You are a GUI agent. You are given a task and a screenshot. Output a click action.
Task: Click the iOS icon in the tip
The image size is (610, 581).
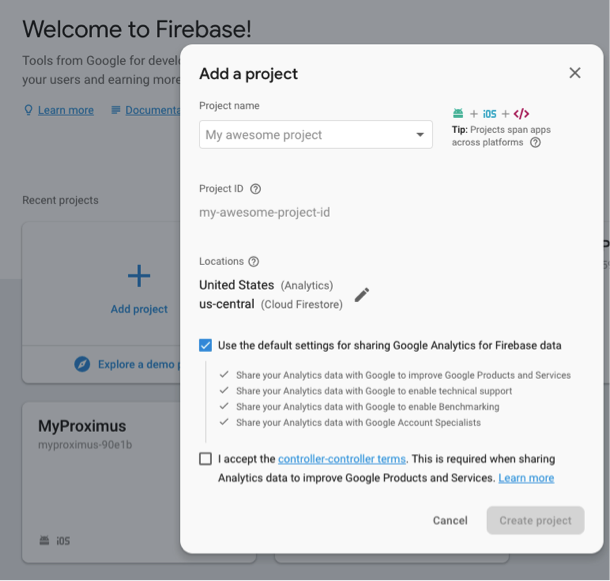tap(489, 114)
